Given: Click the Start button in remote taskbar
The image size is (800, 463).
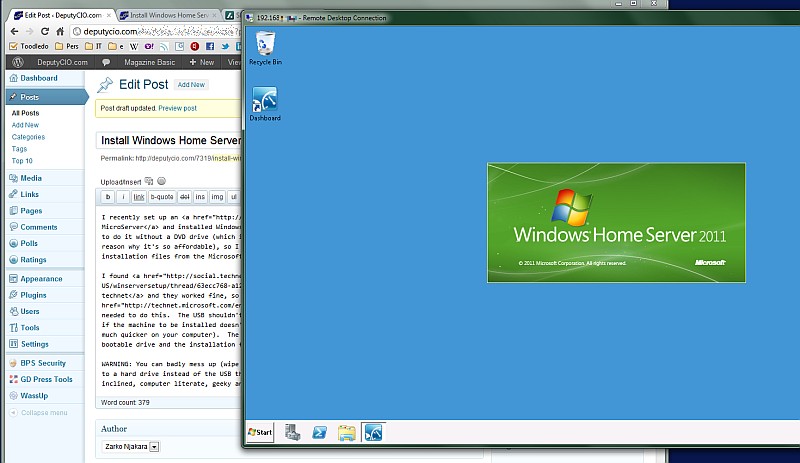Looking at the screenshot, I should click(260, 432).
